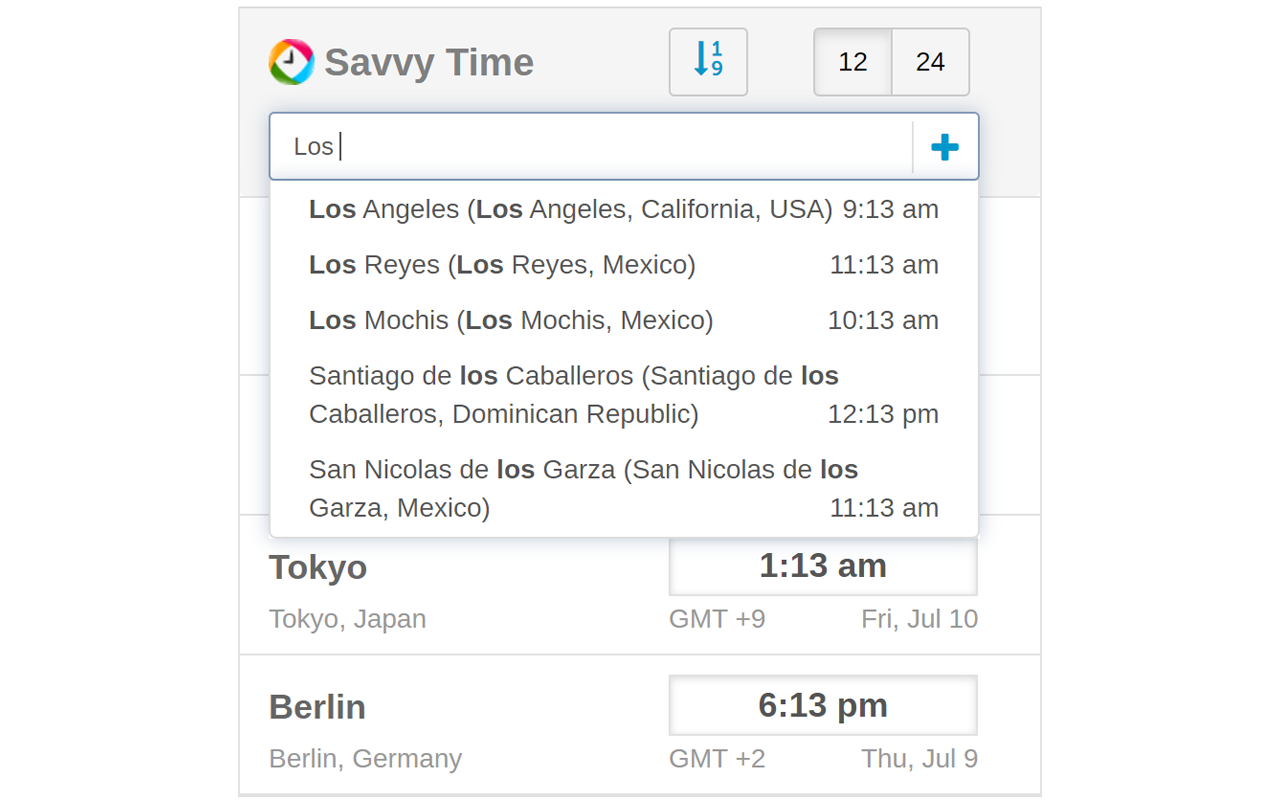This screenshot has height=800, width=1280.
Task: Click Berlin's date showing Thu, Jul 9
Action: 919,758
